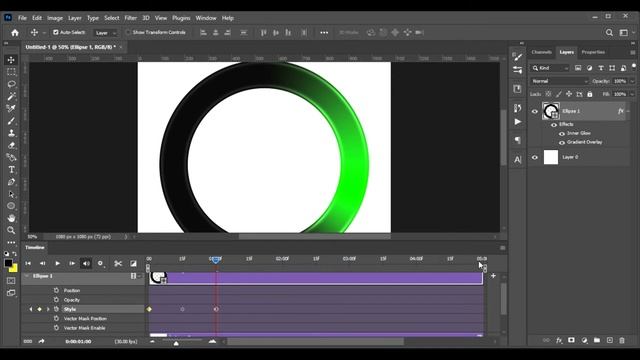The image size is (640, 360).
Task: Toggle Inner Glow effect visibility
Action: (x=562, y=133)
